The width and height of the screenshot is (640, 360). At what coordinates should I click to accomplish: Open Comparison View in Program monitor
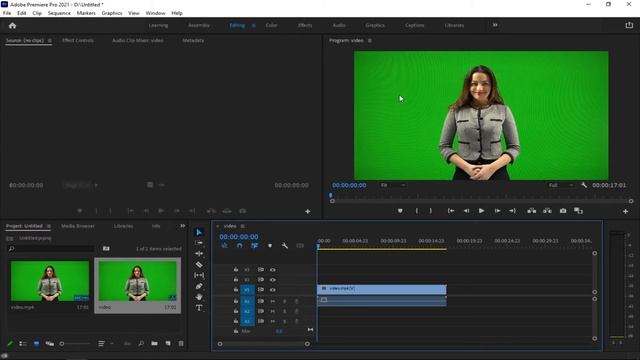click(x=578, y=211)
